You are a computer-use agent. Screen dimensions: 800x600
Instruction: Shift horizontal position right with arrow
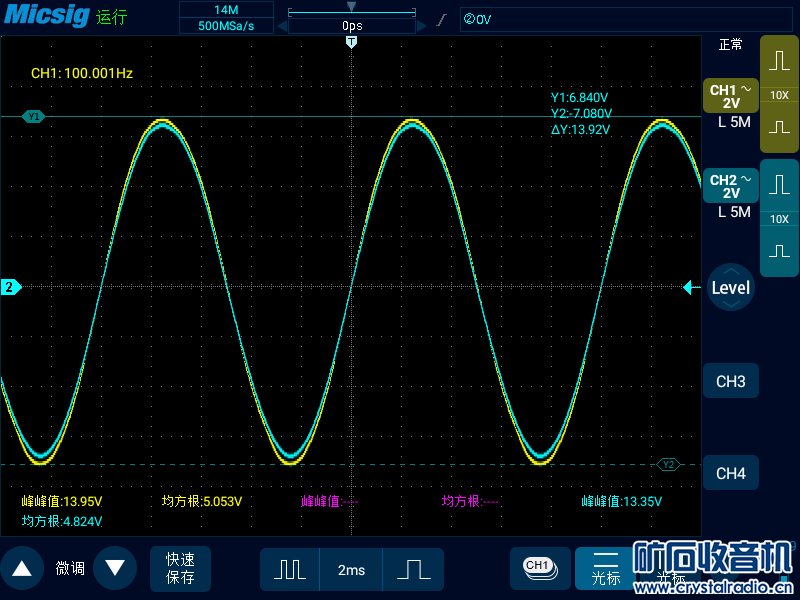coord(421,26)
